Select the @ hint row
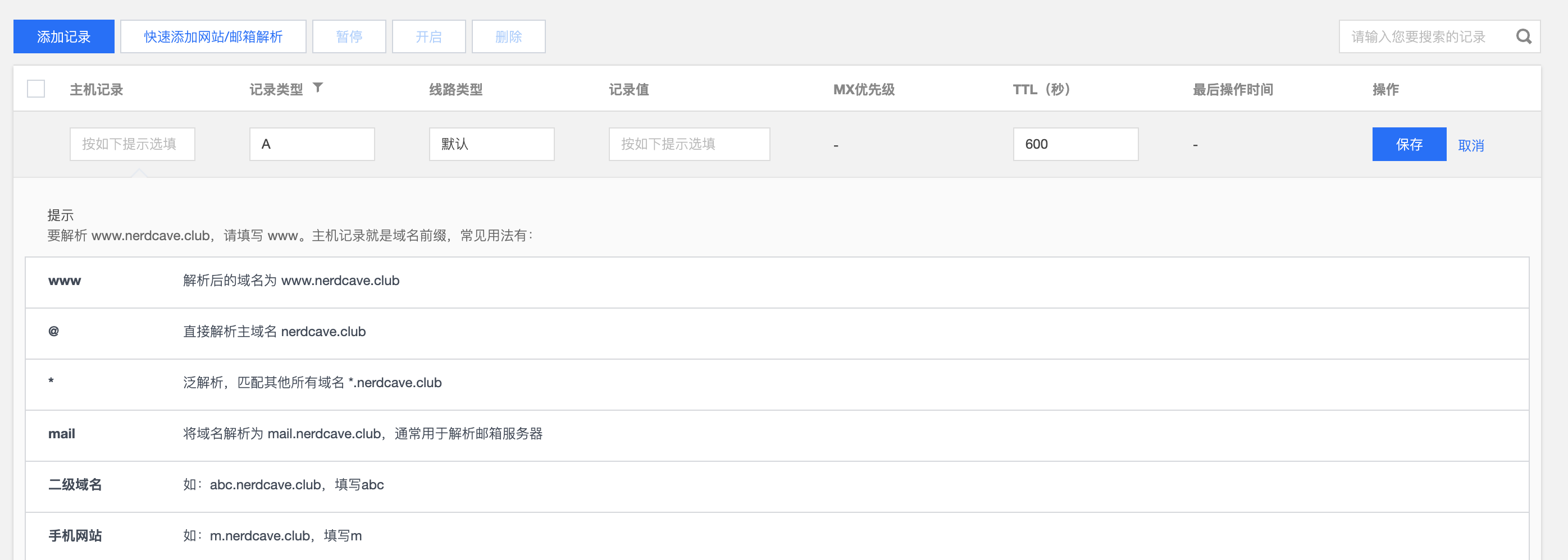1568x560 pixels. [777, 333]
